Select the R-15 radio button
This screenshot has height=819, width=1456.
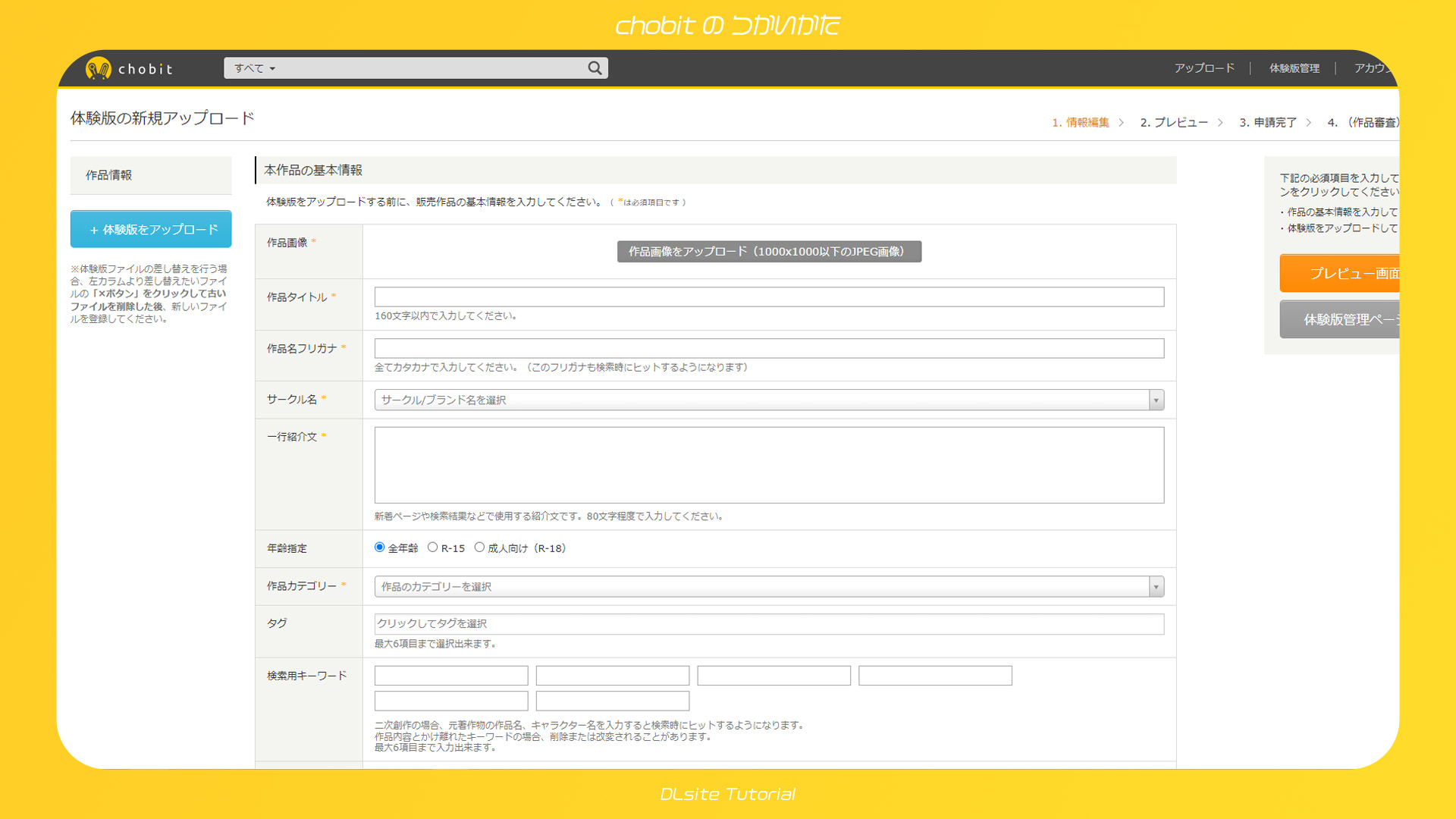[432, 547]
